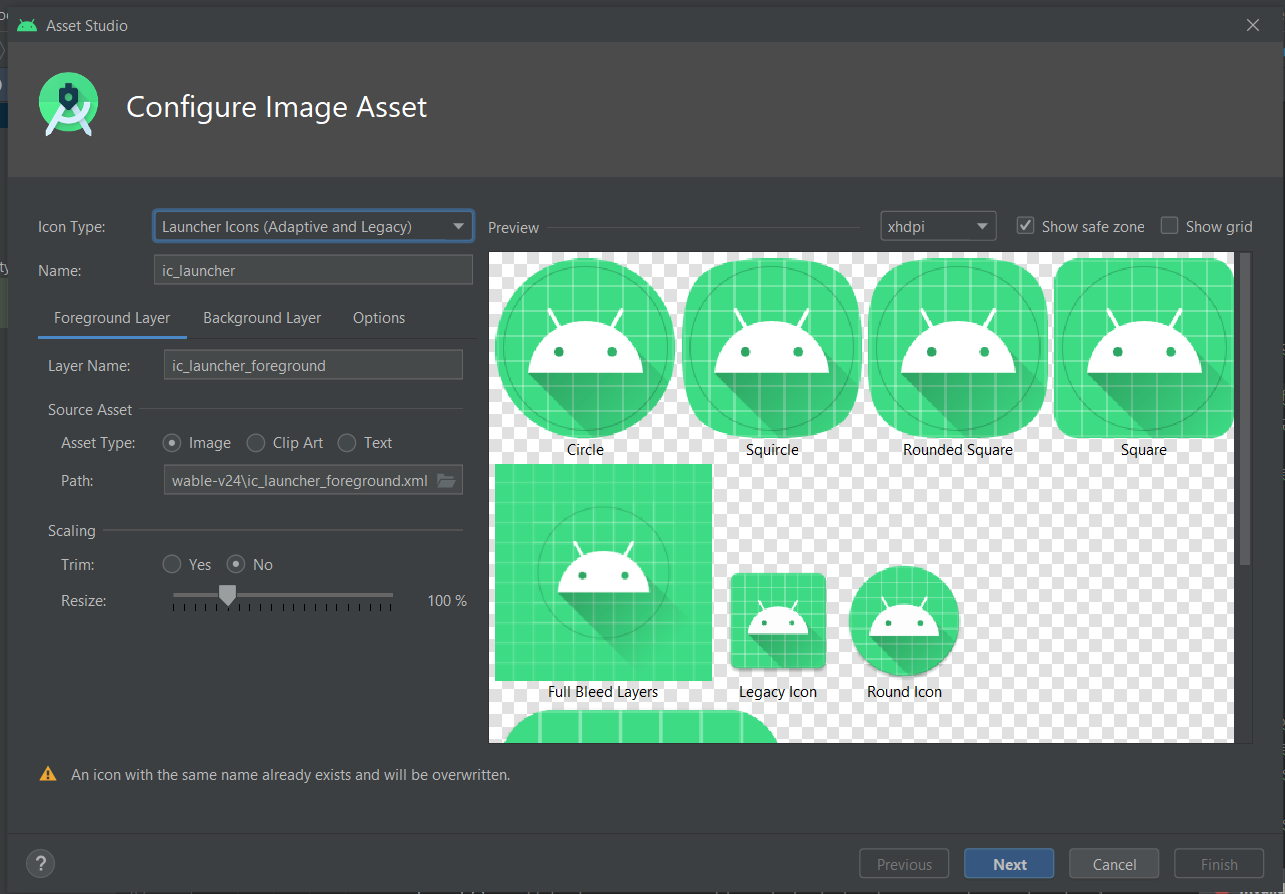Screen dimensions: 1285x894
Task: Open the Icon Type dropdown
Action: (x=313, y=227)
